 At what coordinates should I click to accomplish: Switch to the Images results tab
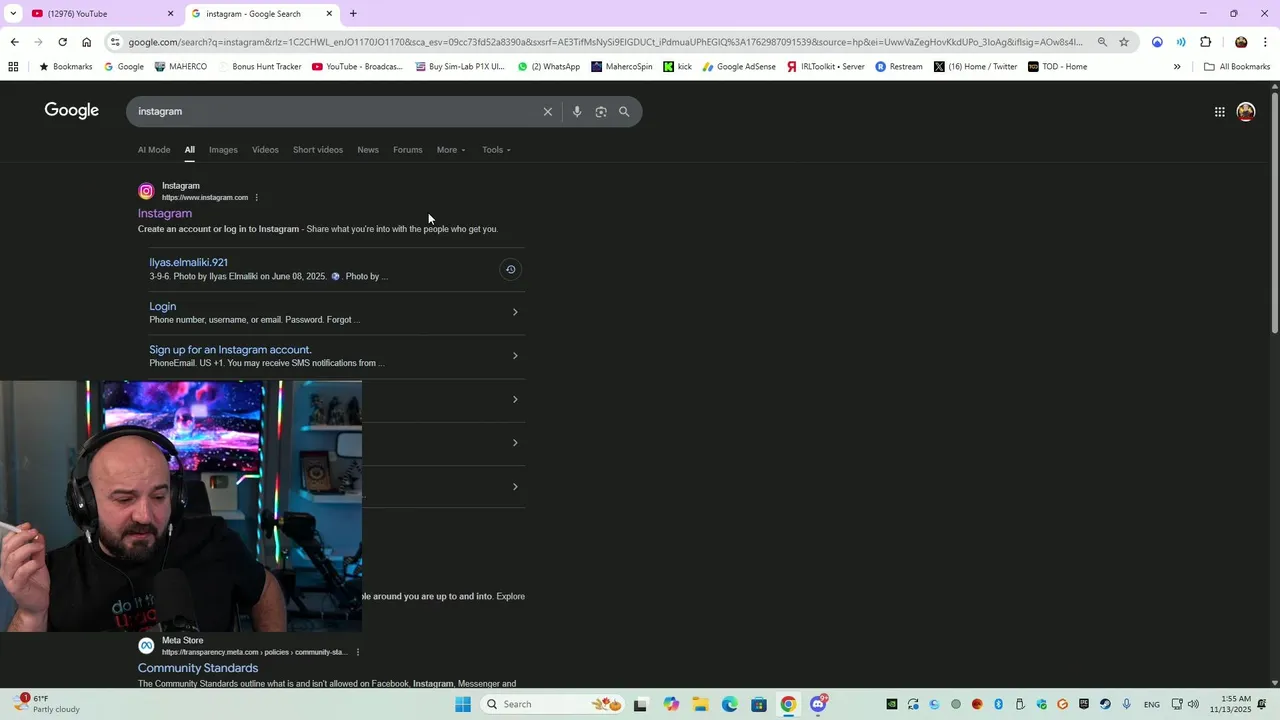(223, 150)
